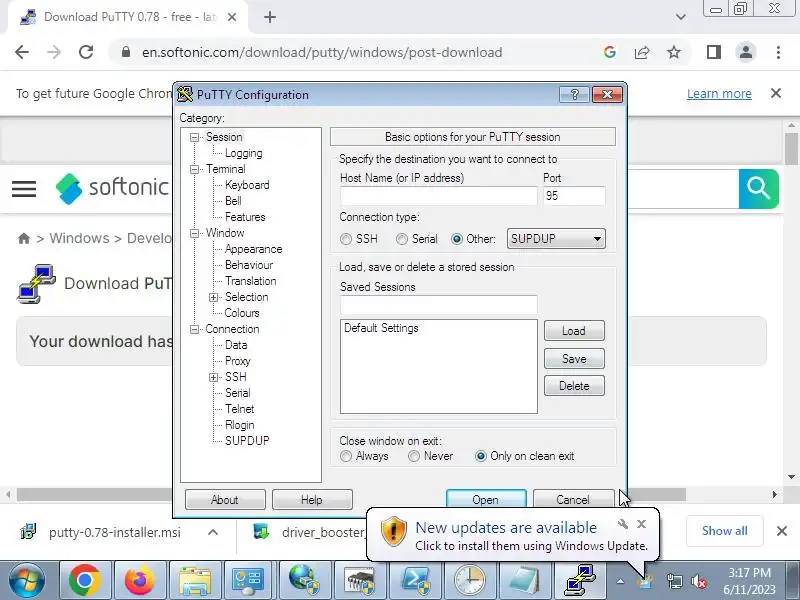The width and height of the screenshot is (800, 600).
Task: Click the Saved Sessions name field
Action: 439,305
